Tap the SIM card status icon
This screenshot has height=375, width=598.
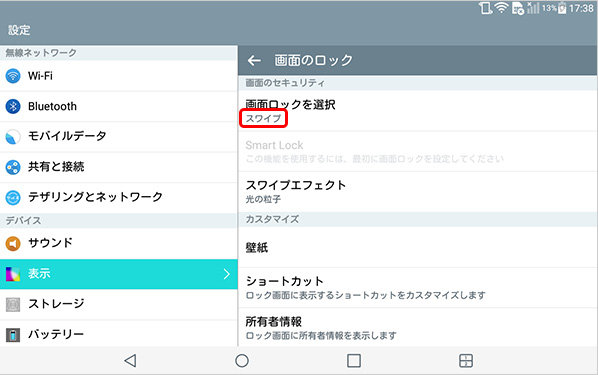518,8
